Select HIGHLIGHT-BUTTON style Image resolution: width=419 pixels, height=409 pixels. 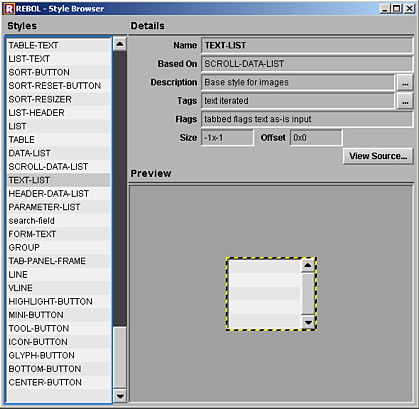59,302
